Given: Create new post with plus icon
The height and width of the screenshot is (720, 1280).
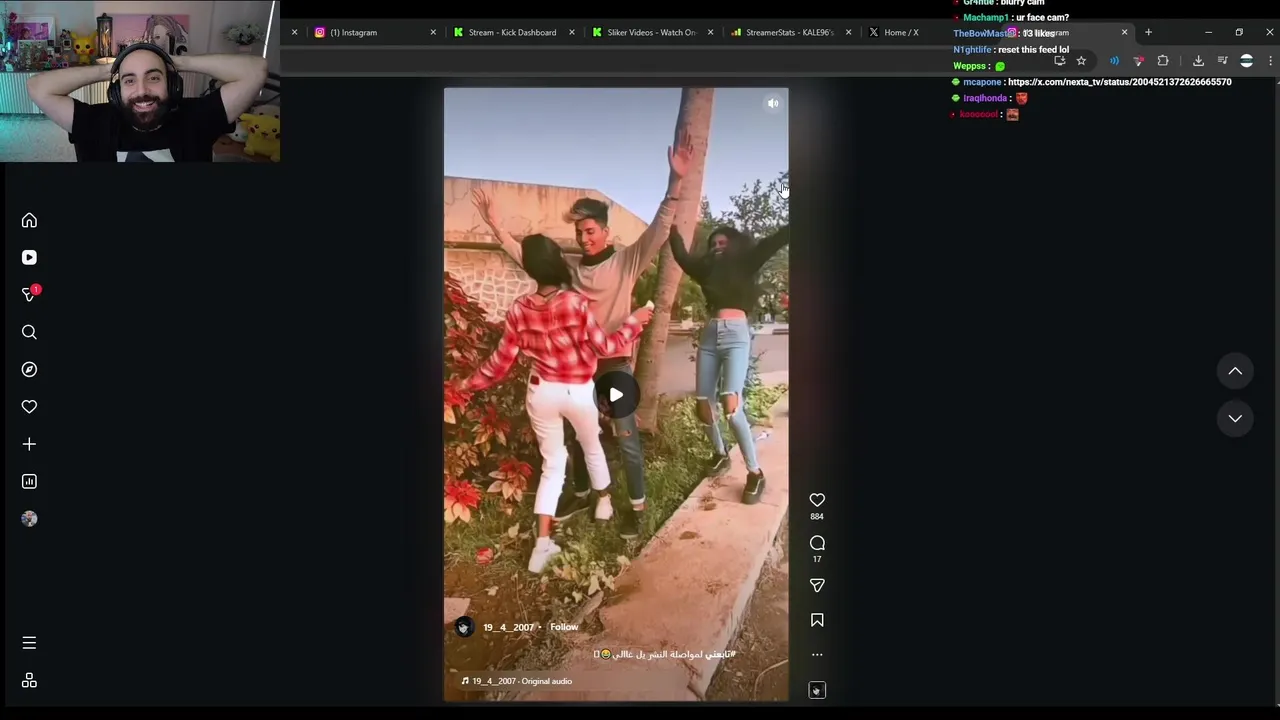Looking at the screenshot, I should pyautogui.click(x=29, y=444).
